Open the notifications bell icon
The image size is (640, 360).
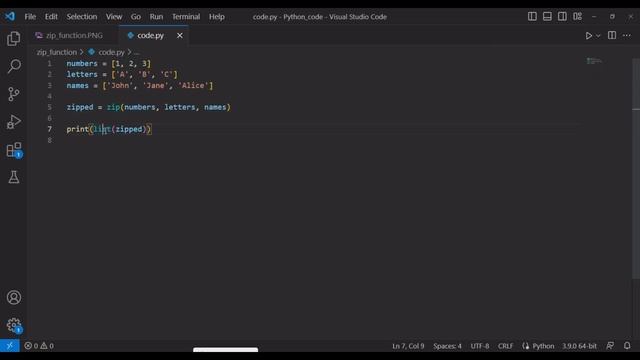coord(627,346)
